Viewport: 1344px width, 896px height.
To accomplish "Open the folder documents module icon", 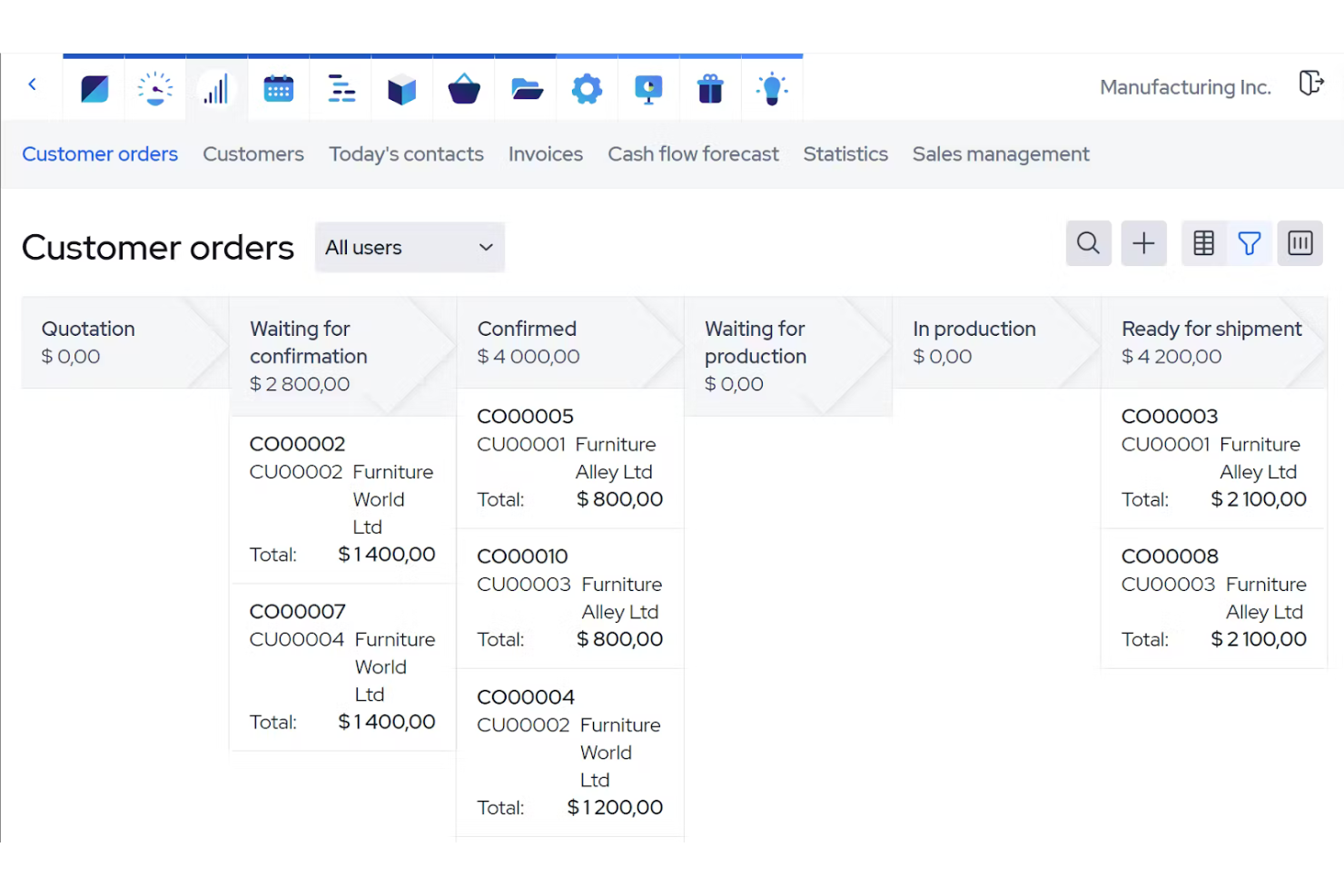I will point(525,87).
